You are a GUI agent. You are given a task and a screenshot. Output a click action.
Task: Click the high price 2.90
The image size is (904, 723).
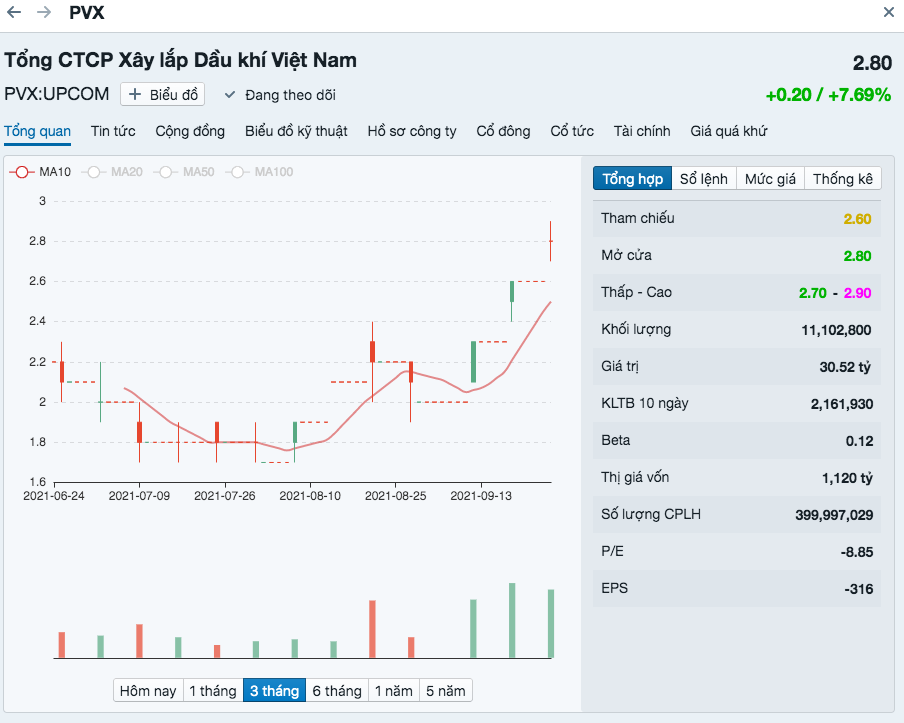click(857, 293)
